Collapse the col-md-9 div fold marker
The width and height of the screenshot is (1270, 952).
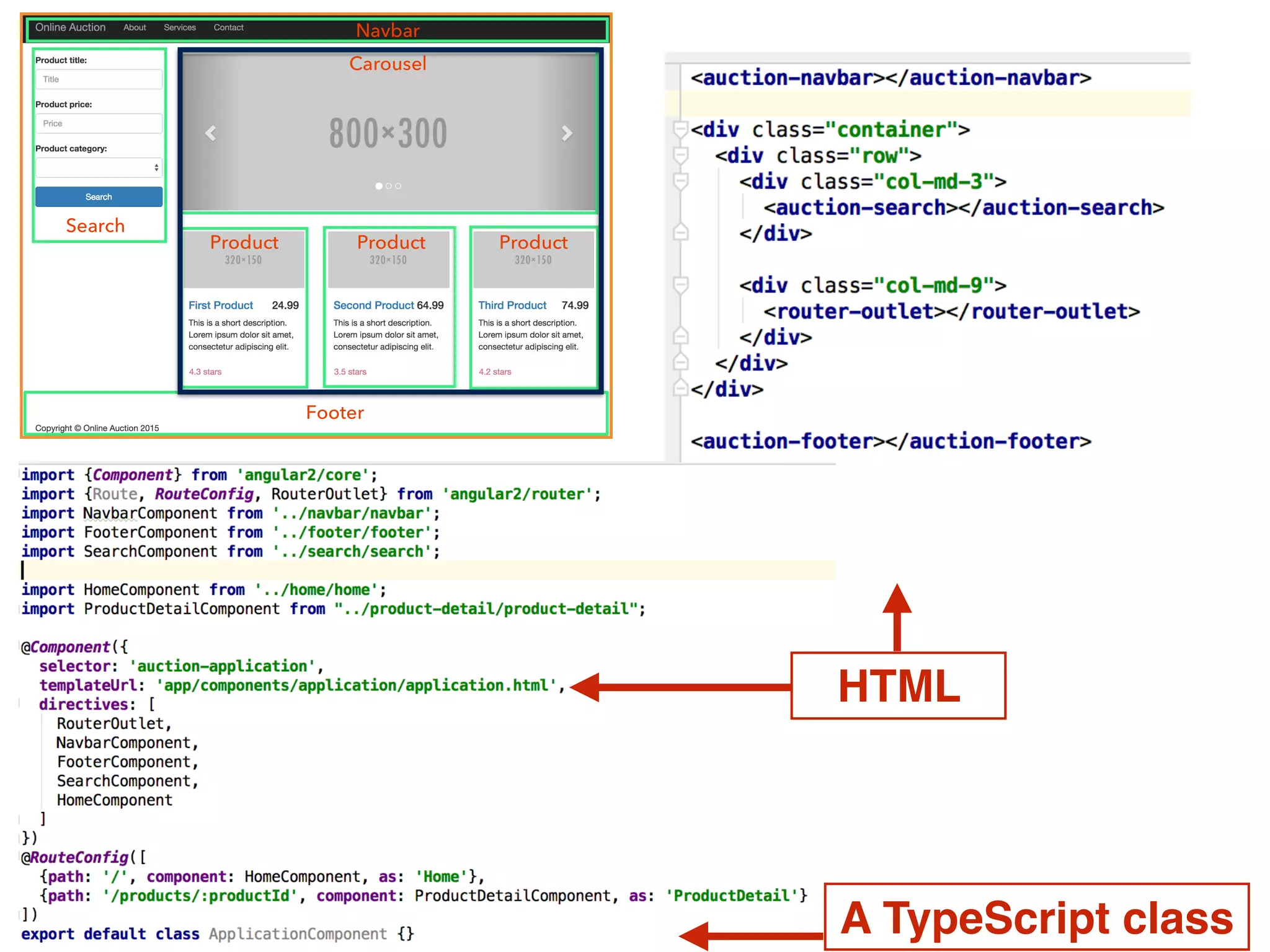pyautogui.click(x=681, y=284)
